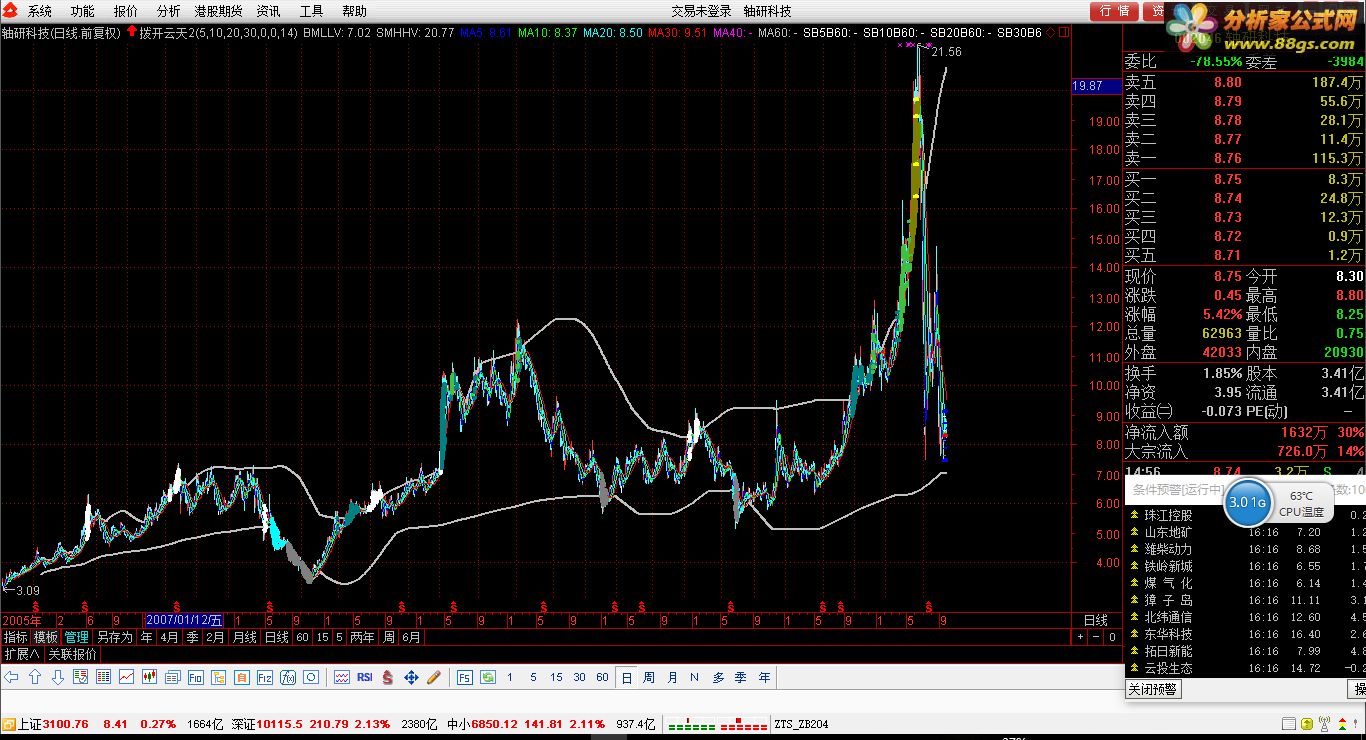Click the F5 toolbar icon
The image size is (1366, 740).
(465, 677)
